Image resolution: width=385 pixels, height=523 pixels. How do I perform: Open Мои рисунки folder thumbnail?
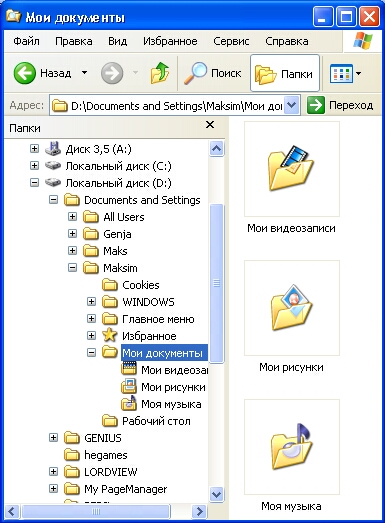pyautogui.click(x=292, y=308)
